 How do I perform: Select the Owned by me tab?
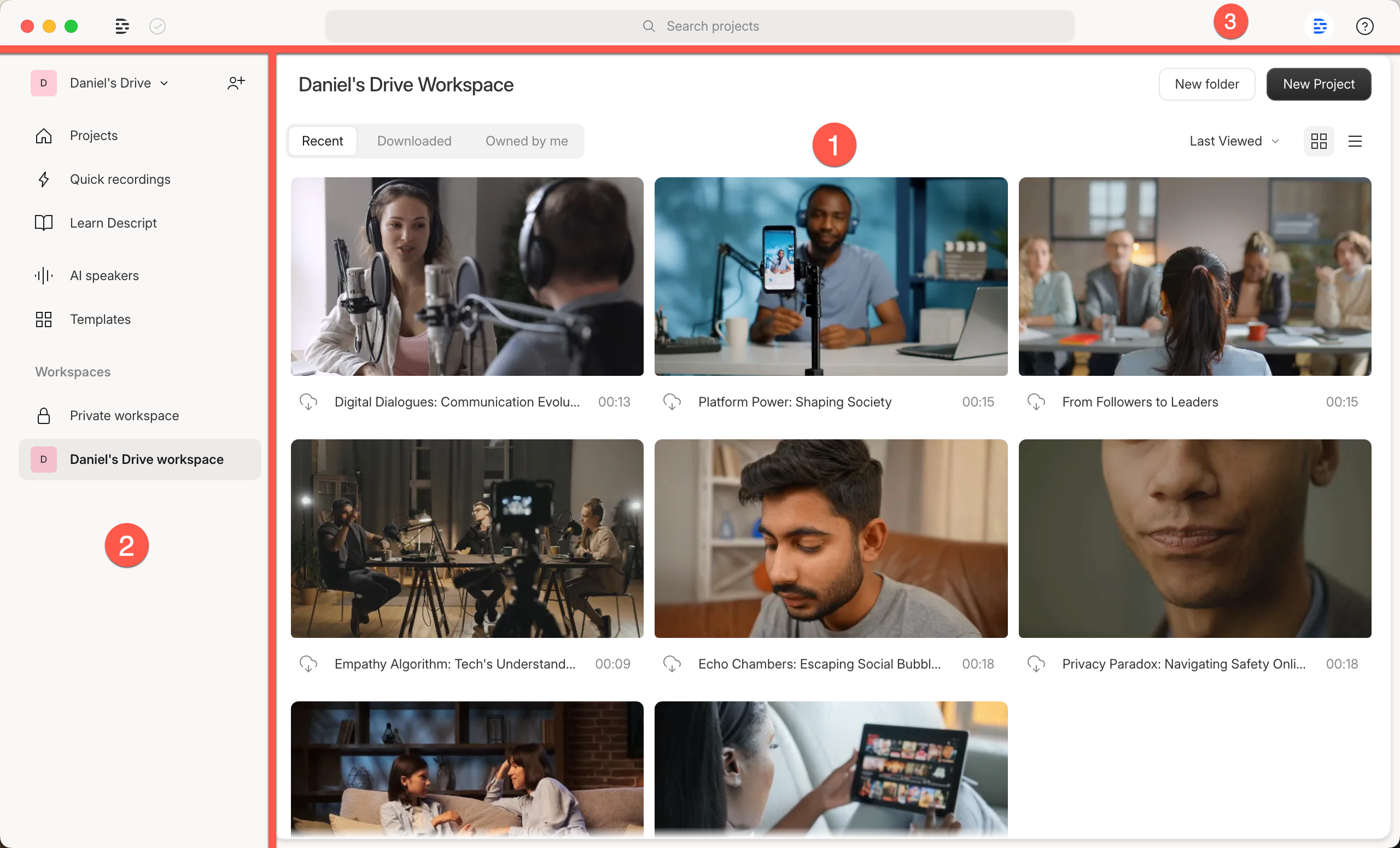tap(527, 141)
